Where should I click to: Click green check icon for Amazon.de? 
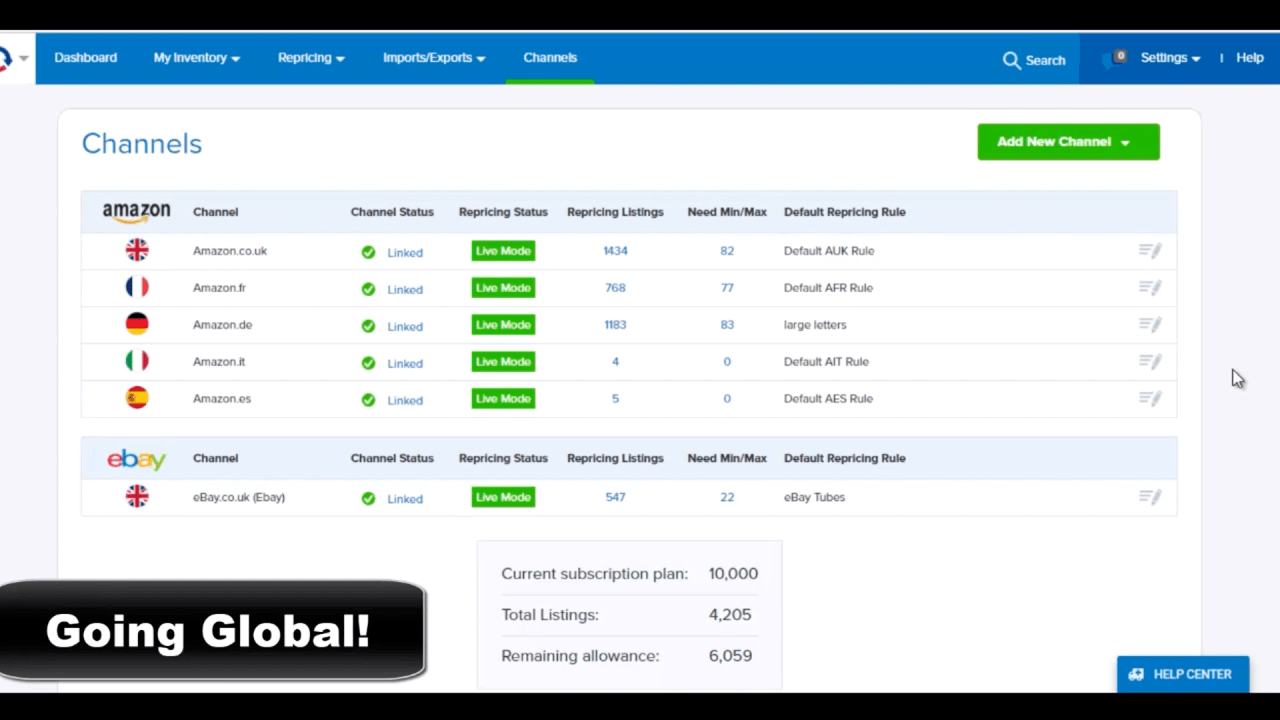tap(368, 326)
